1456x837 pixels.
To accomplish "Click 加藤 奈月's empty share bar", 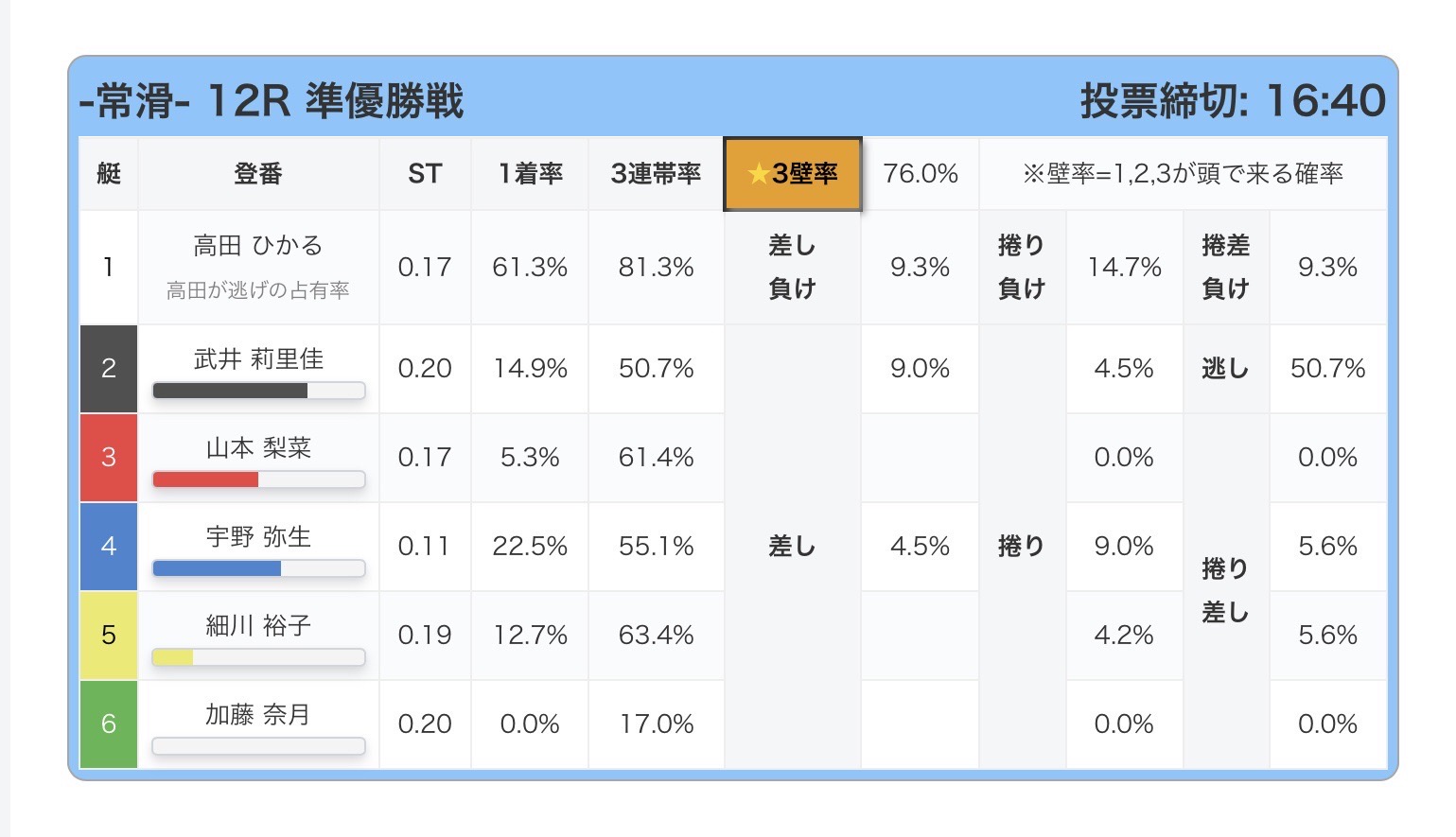I will 258,746.
